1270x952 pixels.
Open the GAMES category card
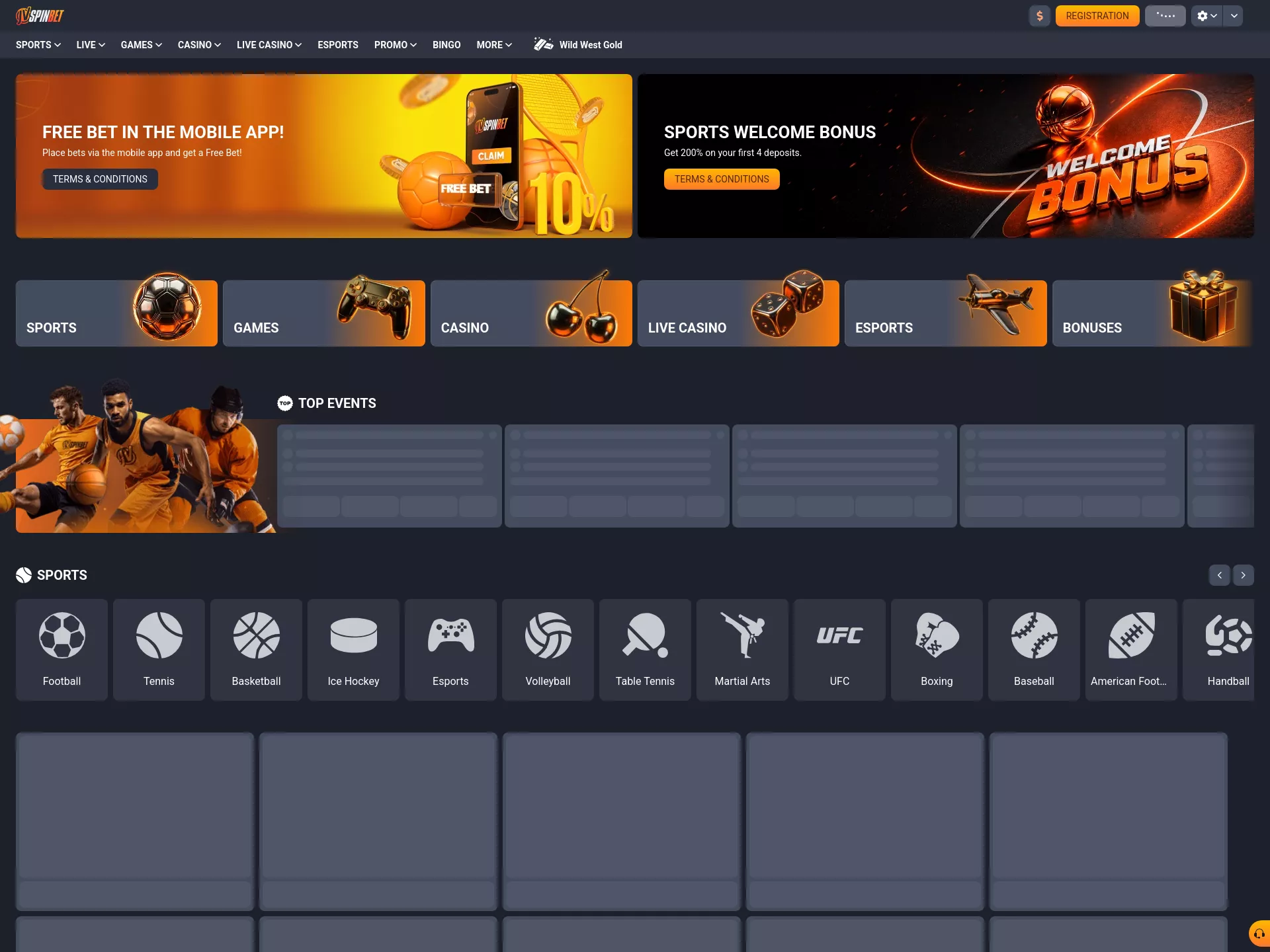324,313
